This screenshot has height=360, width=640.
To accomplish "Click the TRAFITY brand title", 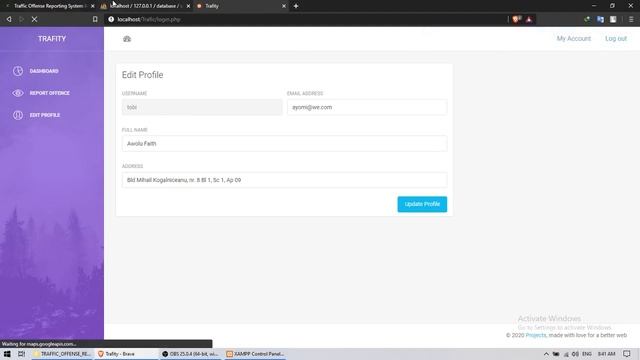I will [52, 39].
